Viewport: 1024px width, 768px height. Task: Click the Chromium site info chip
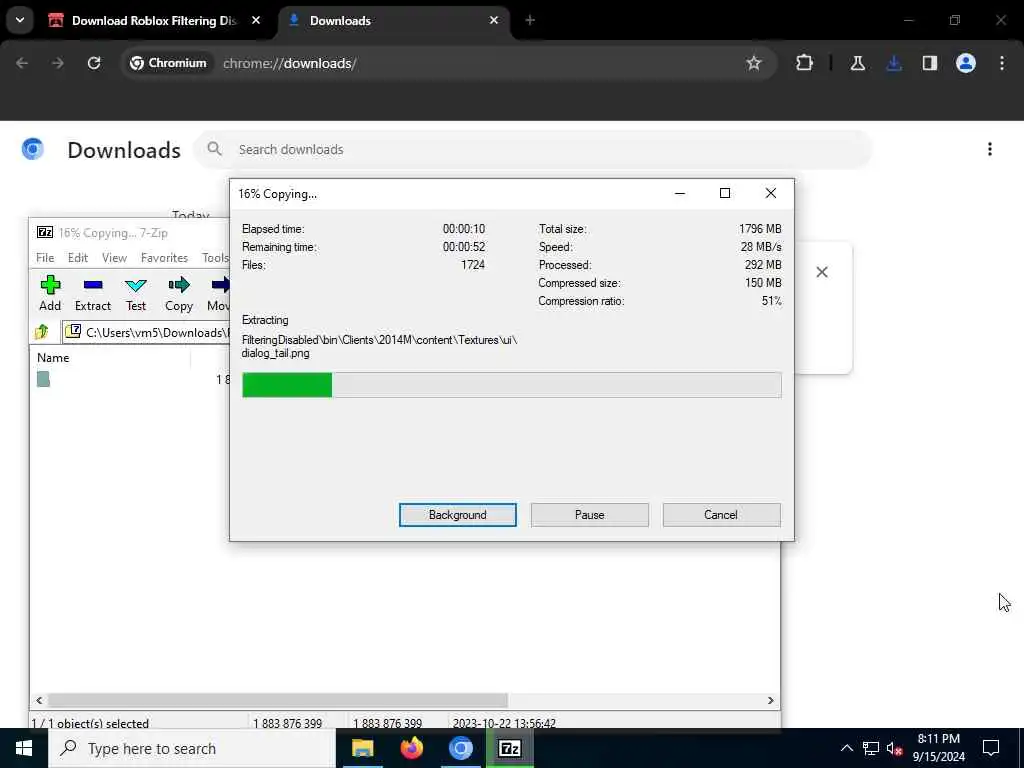[x=168, y=63]
